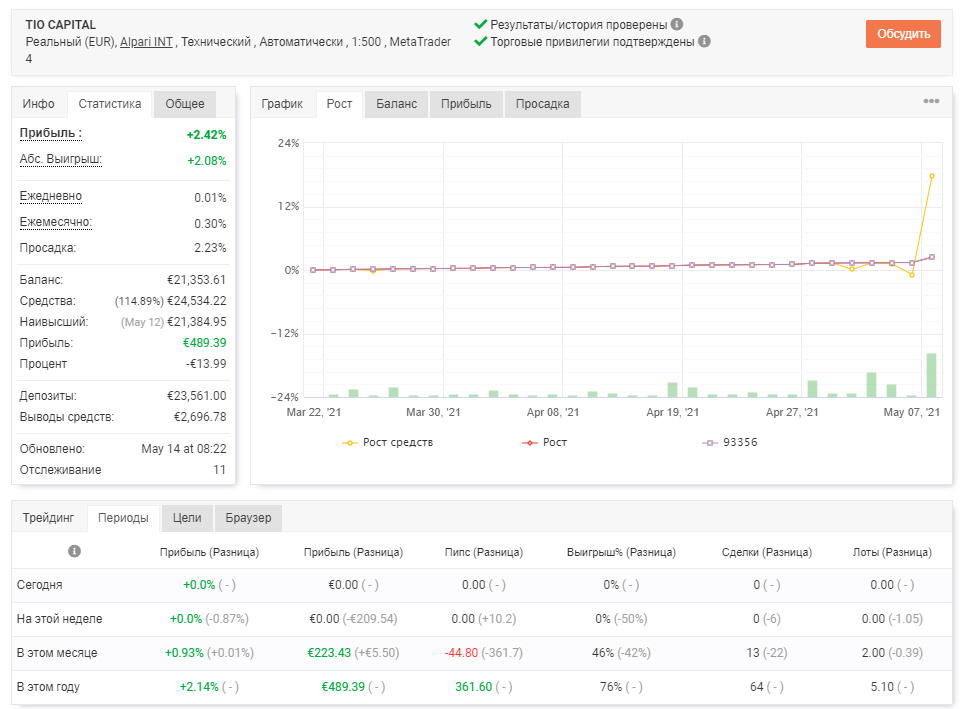
Task: Click info icon next to Торговые привилегии подтверждены
Action: pyautogui.click(x=704, y=41)
